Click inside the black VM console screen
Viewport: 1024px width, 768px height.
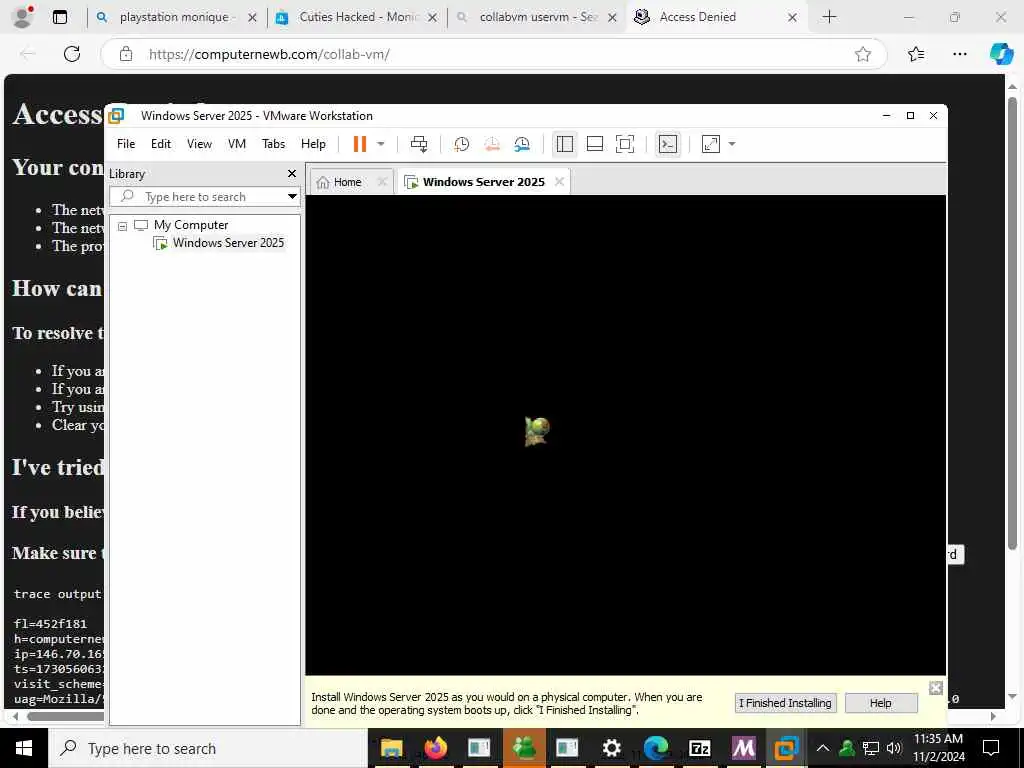626,435
